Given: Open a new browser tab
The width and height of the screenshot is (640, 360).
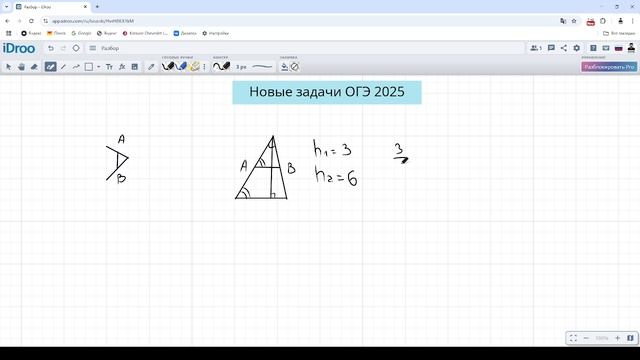Looking at the screenshot, I should pyautogui.click(x=97, y=7).
